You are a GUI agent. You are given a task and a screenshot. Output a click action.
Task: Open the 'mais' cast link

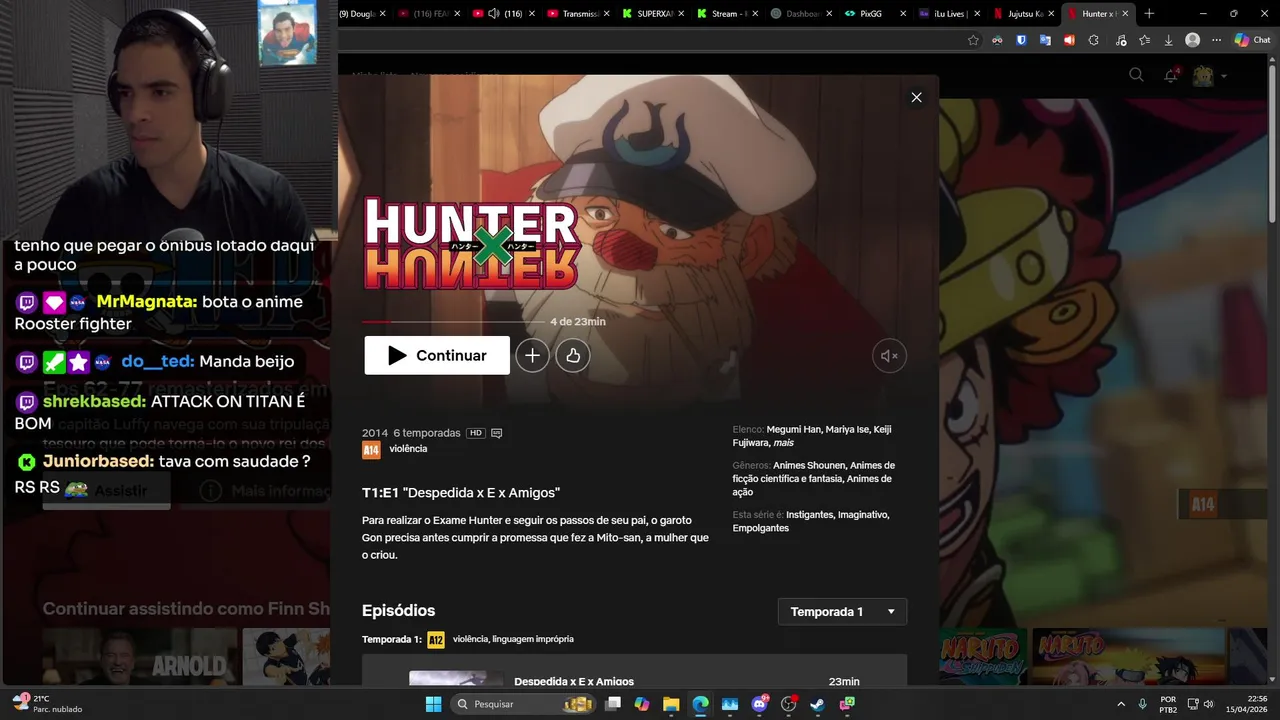(x=783, y=443)
